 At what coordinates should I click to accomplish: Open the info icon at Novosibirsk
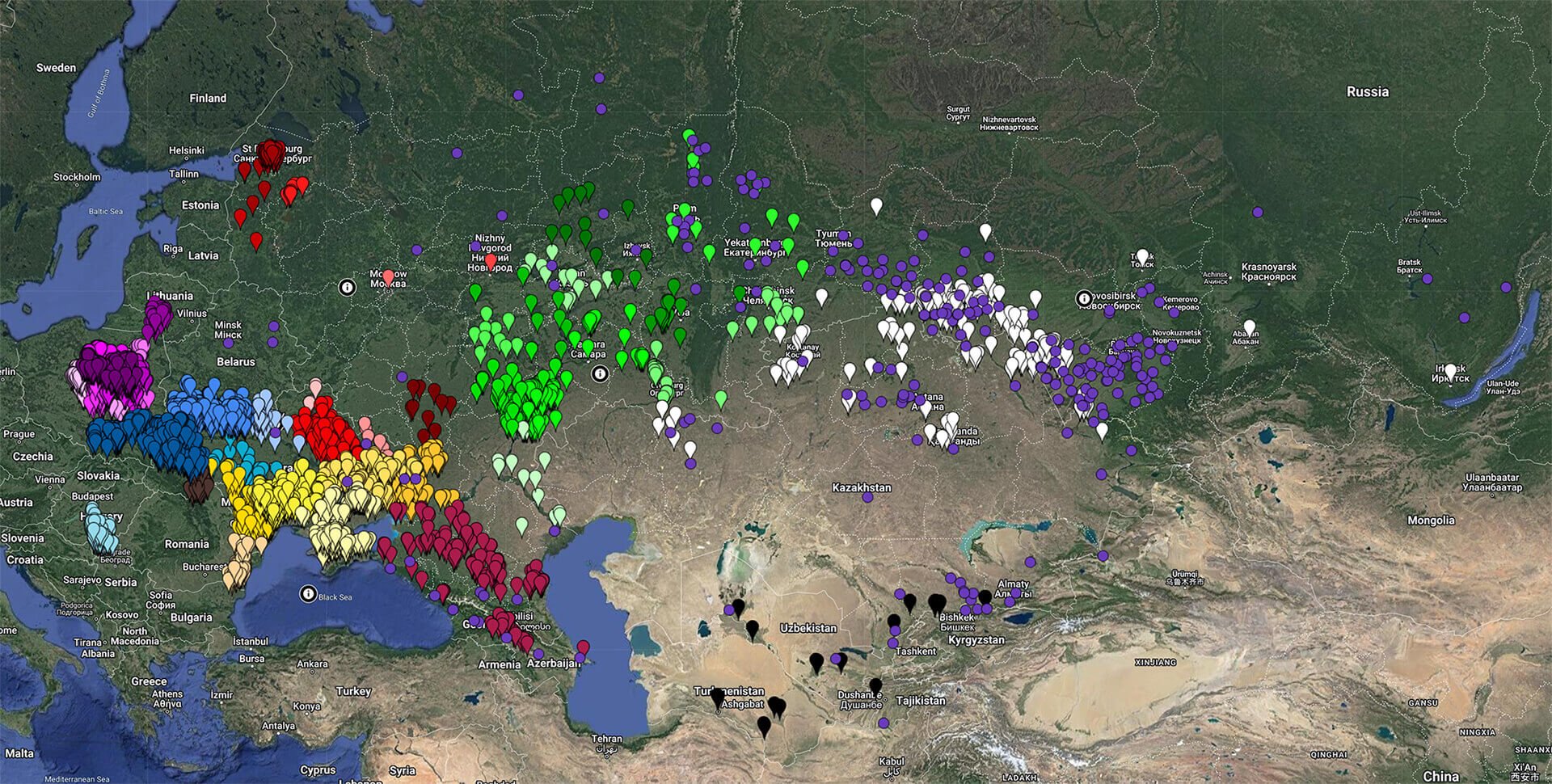1085,298
